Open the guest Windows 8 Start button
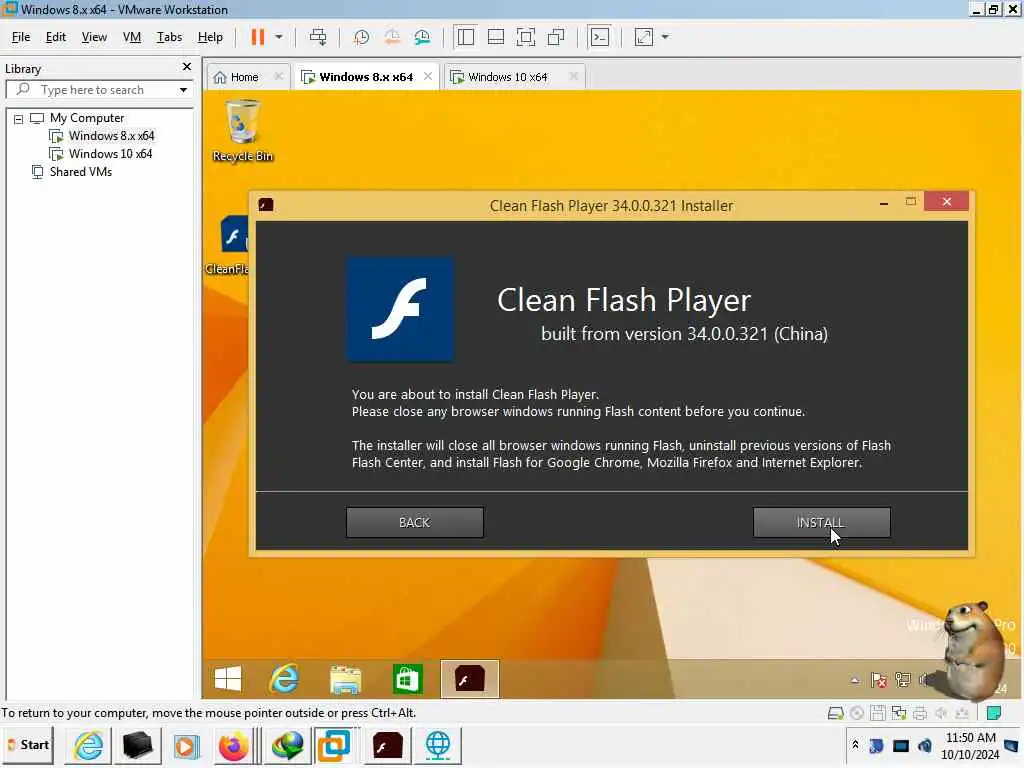Screen dimensions: 1024x768 click(x=227, y=679)
